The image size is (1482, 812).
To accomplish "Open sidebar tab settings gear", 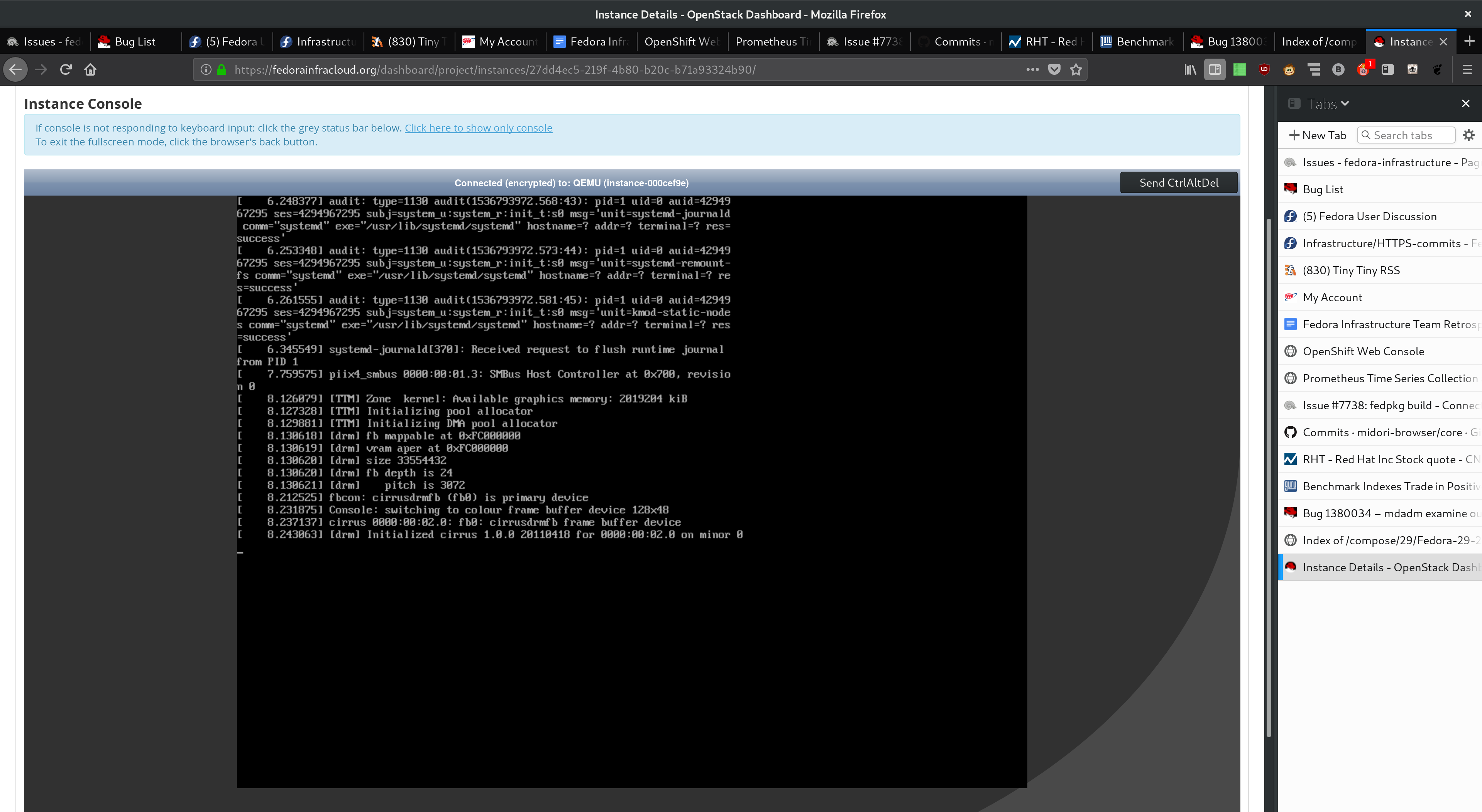I will [1468, 135].
